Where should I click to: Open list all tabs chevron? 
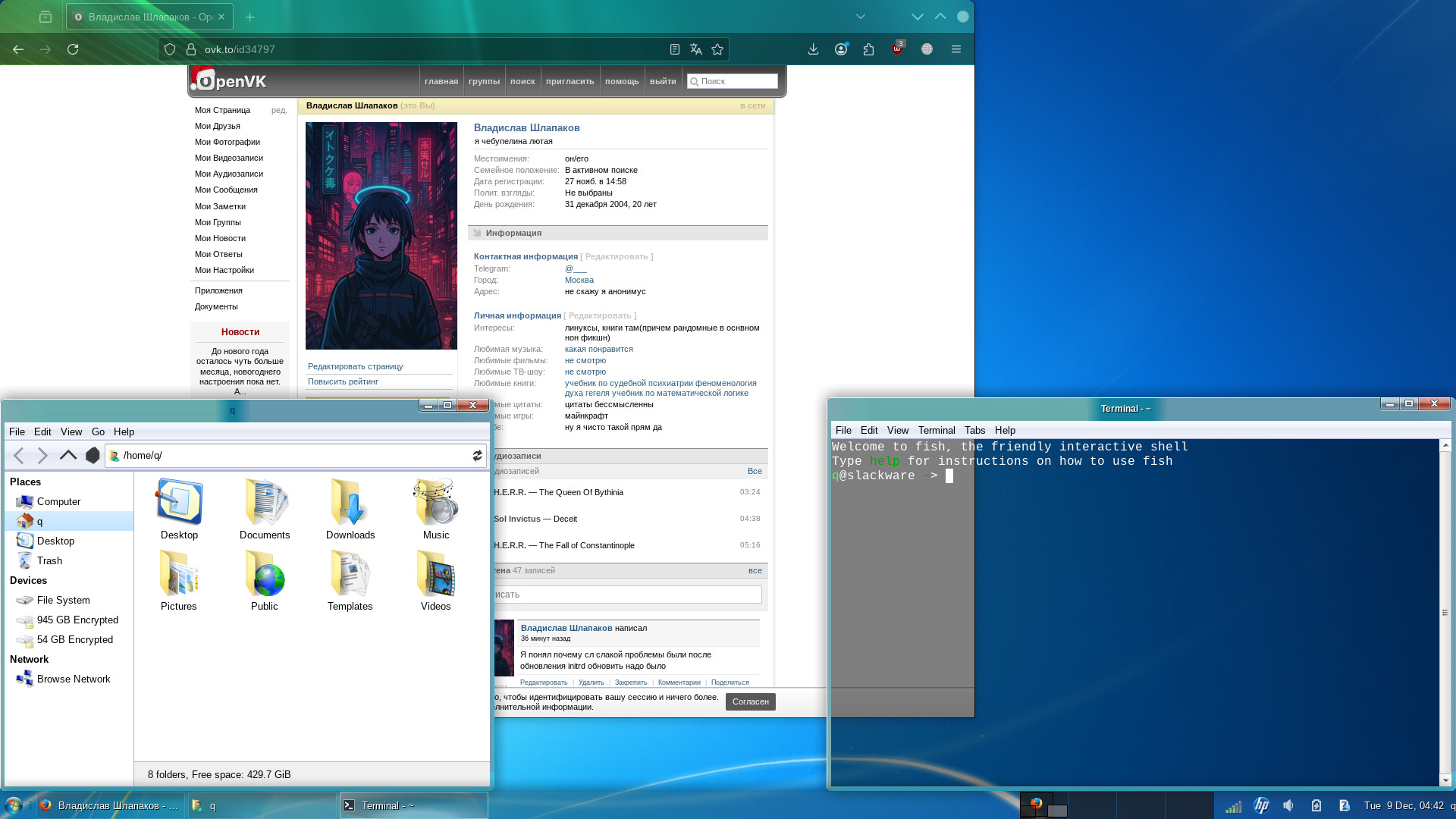[860, 17]
